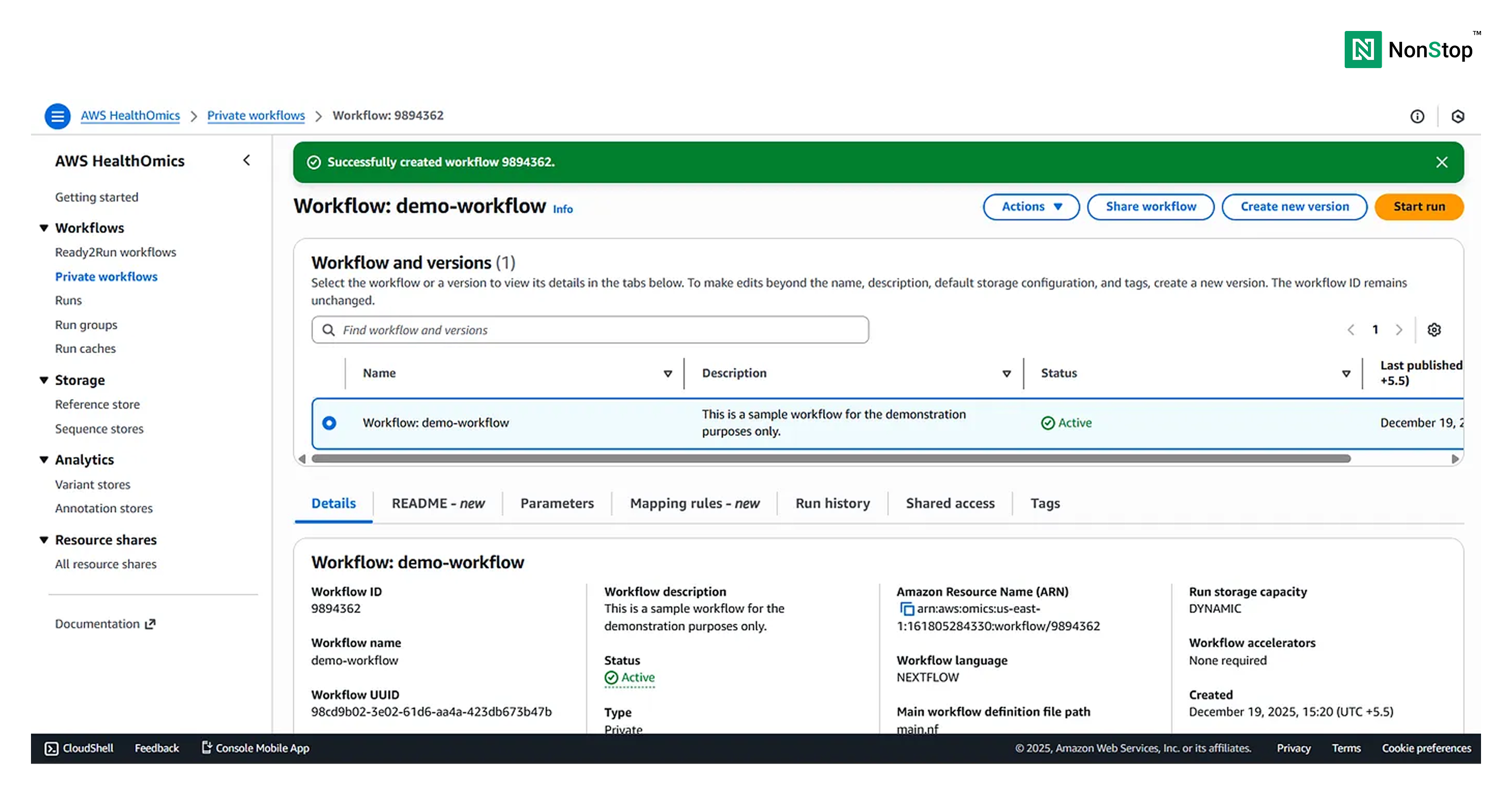Copy the ARN using the copy icon

pos(906,609)
